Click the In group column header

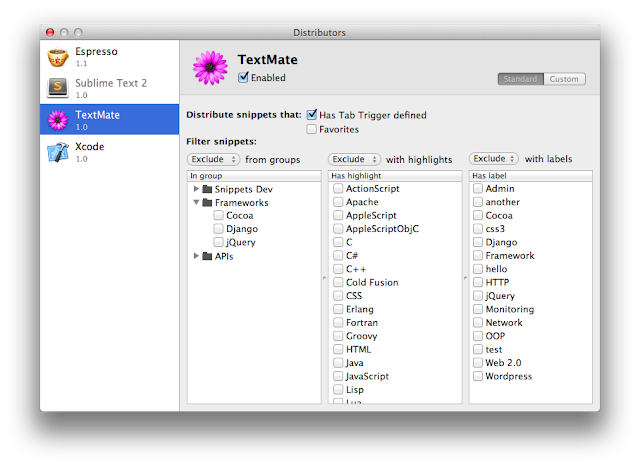(x=254, y=176)
